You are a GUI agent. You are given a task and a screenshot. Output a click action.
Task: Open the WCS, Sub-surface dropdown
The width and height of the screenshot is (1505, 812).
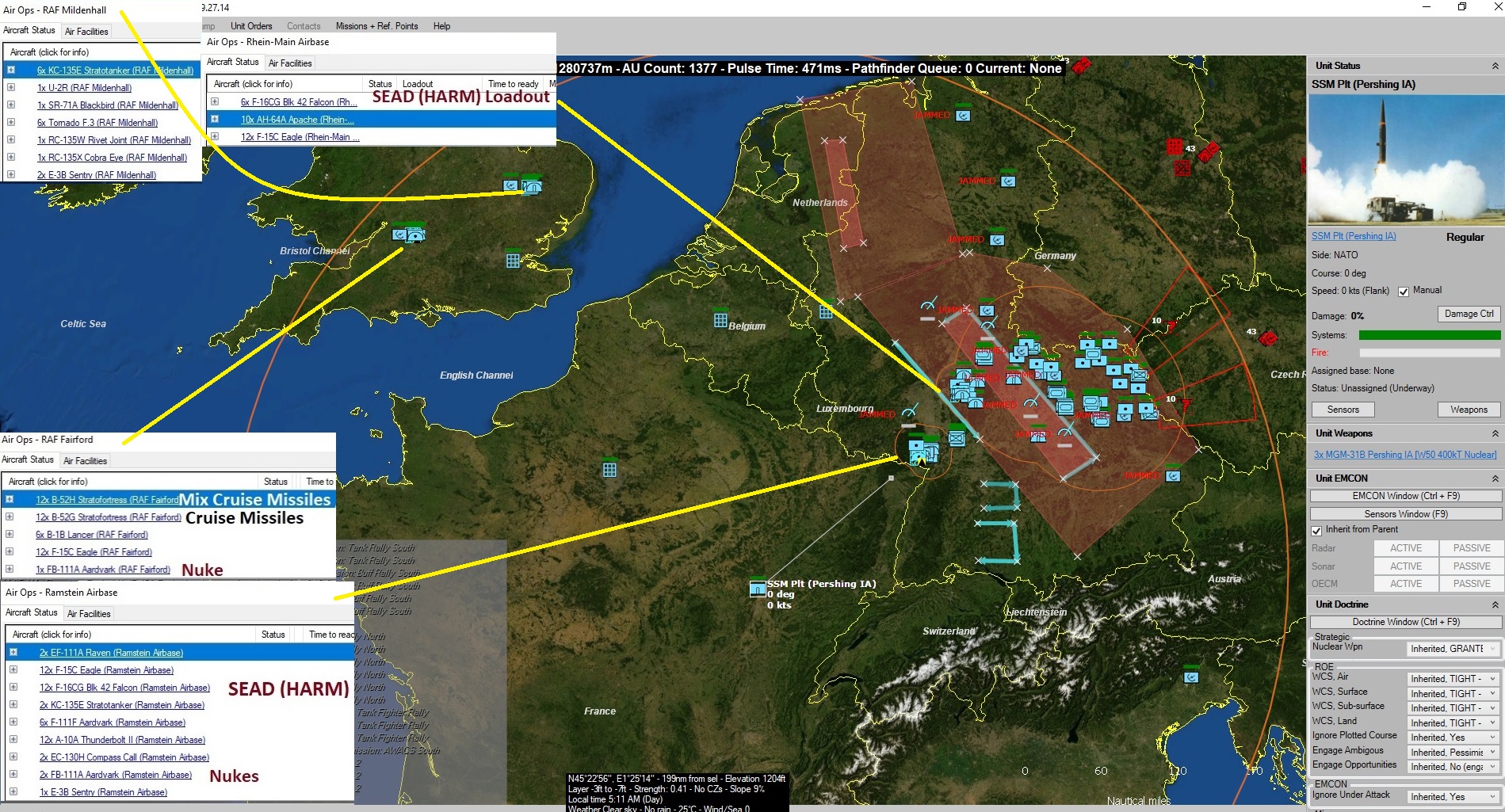click(1453, 708)
